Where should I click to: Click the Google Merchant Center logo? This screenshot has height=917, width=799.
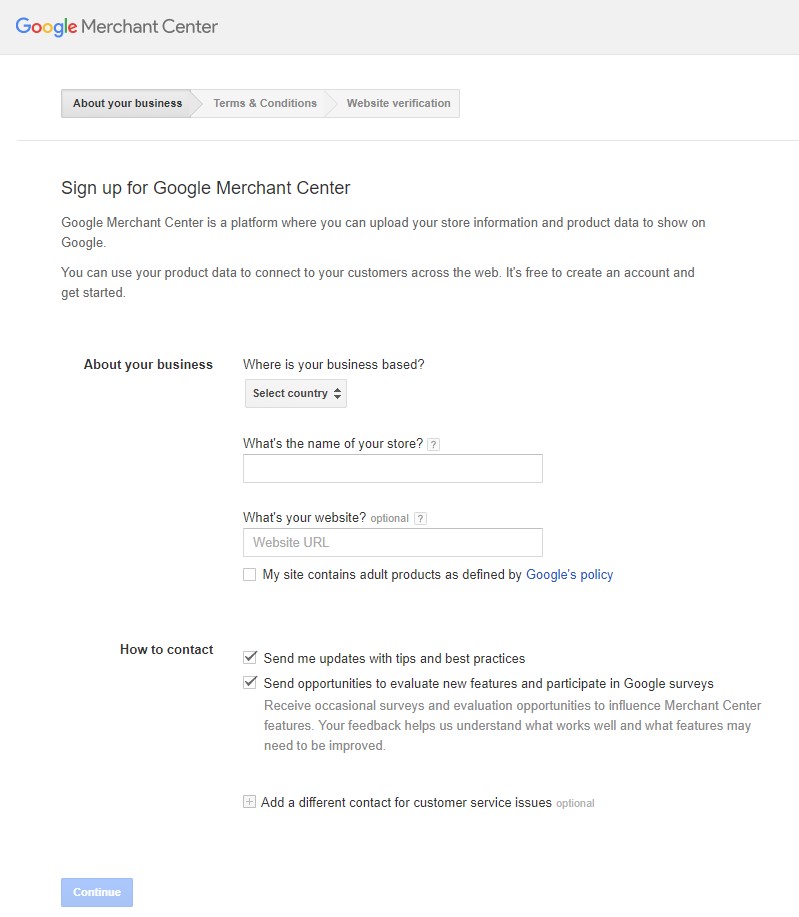[x=117, y=27]
